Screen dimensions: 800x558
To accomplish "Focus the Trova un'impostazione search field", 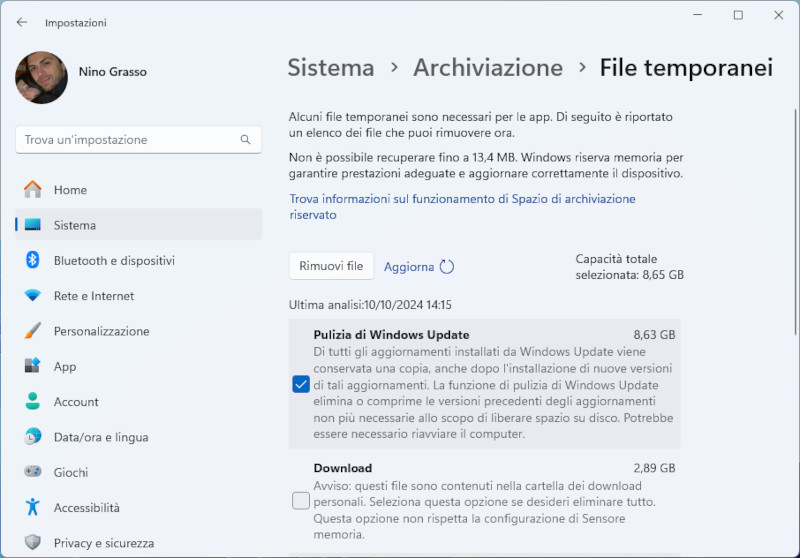I will point(138,140).
